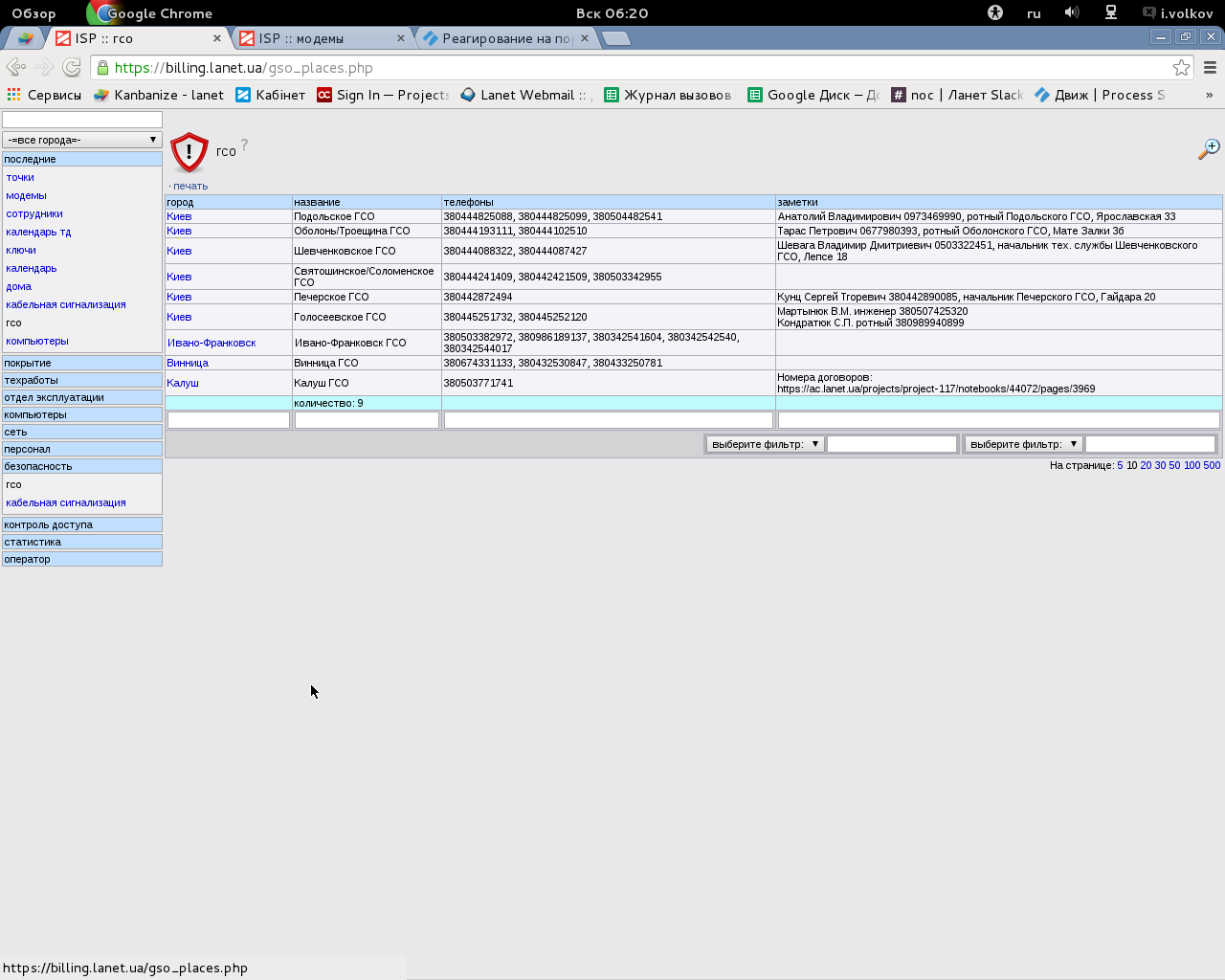The image size is (1225, 980).
Task: Go back to the previous page
Action: click(x=15, y=67)
